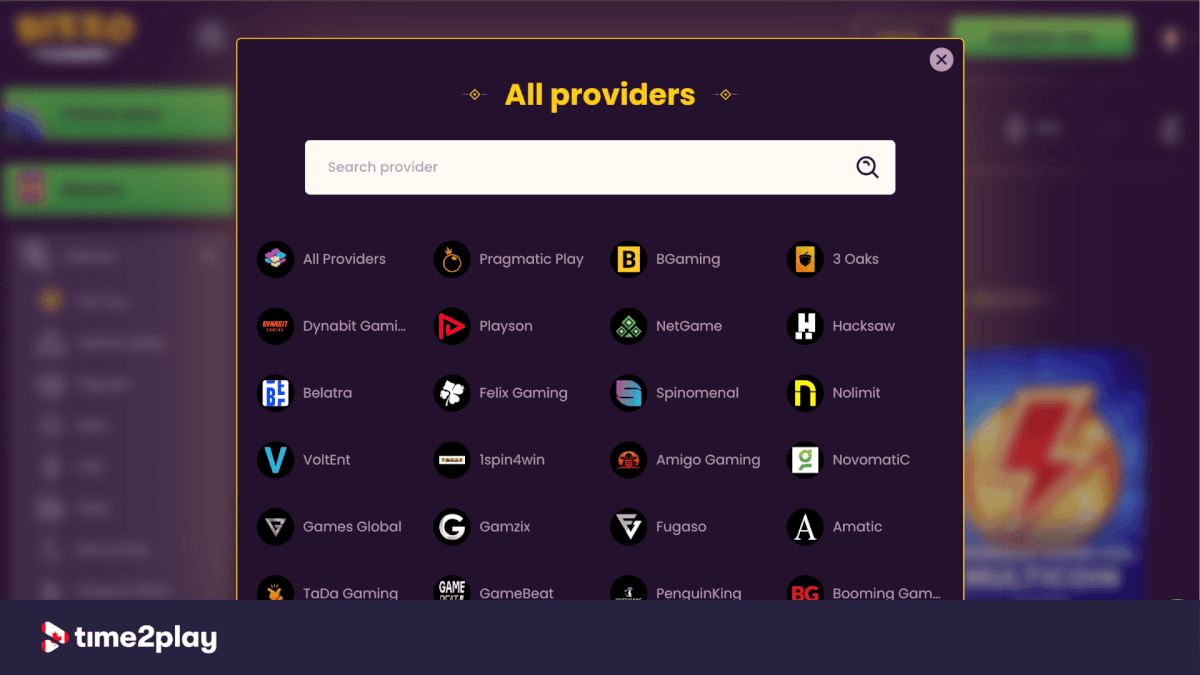1200x675 pixels.
Task: Click the 'NetGame' text
Action: [689, 326]
